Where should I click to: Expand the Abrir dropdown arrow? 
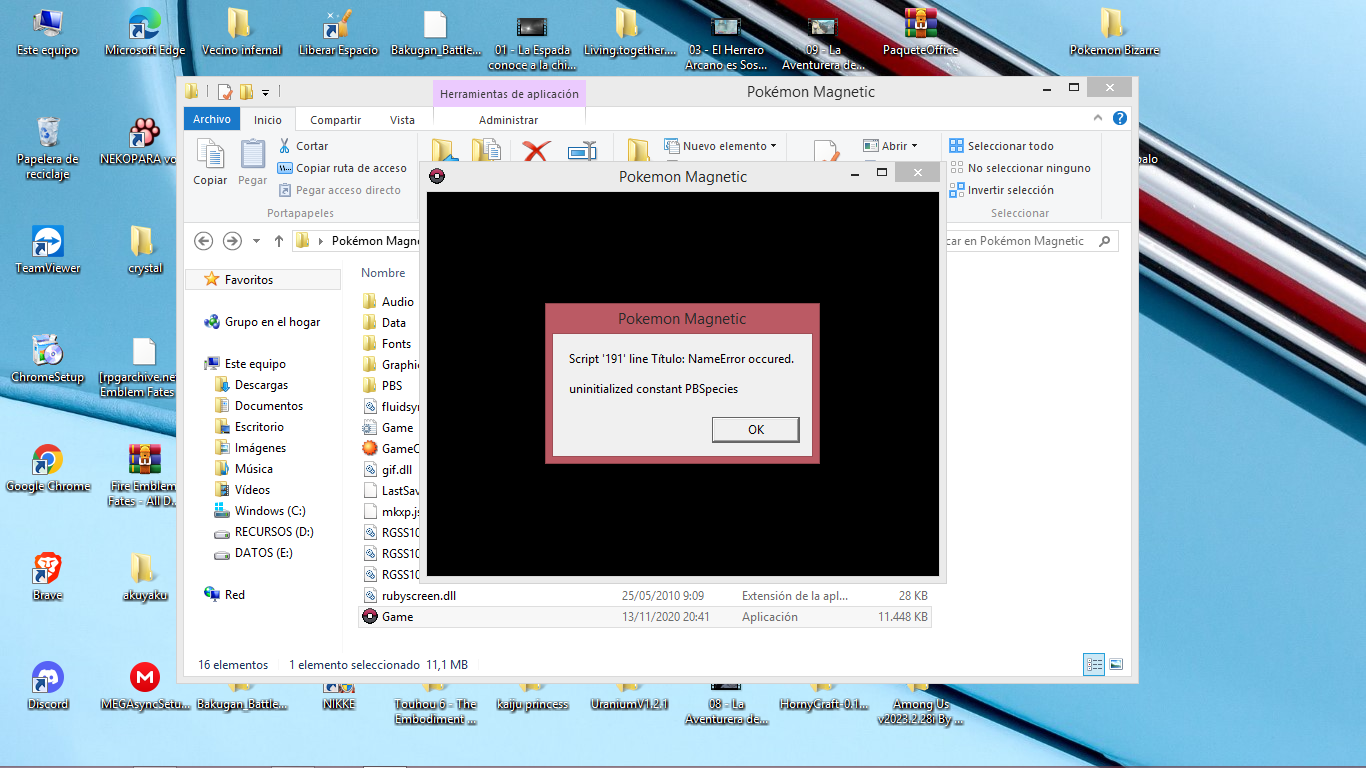tap(913, 146)
